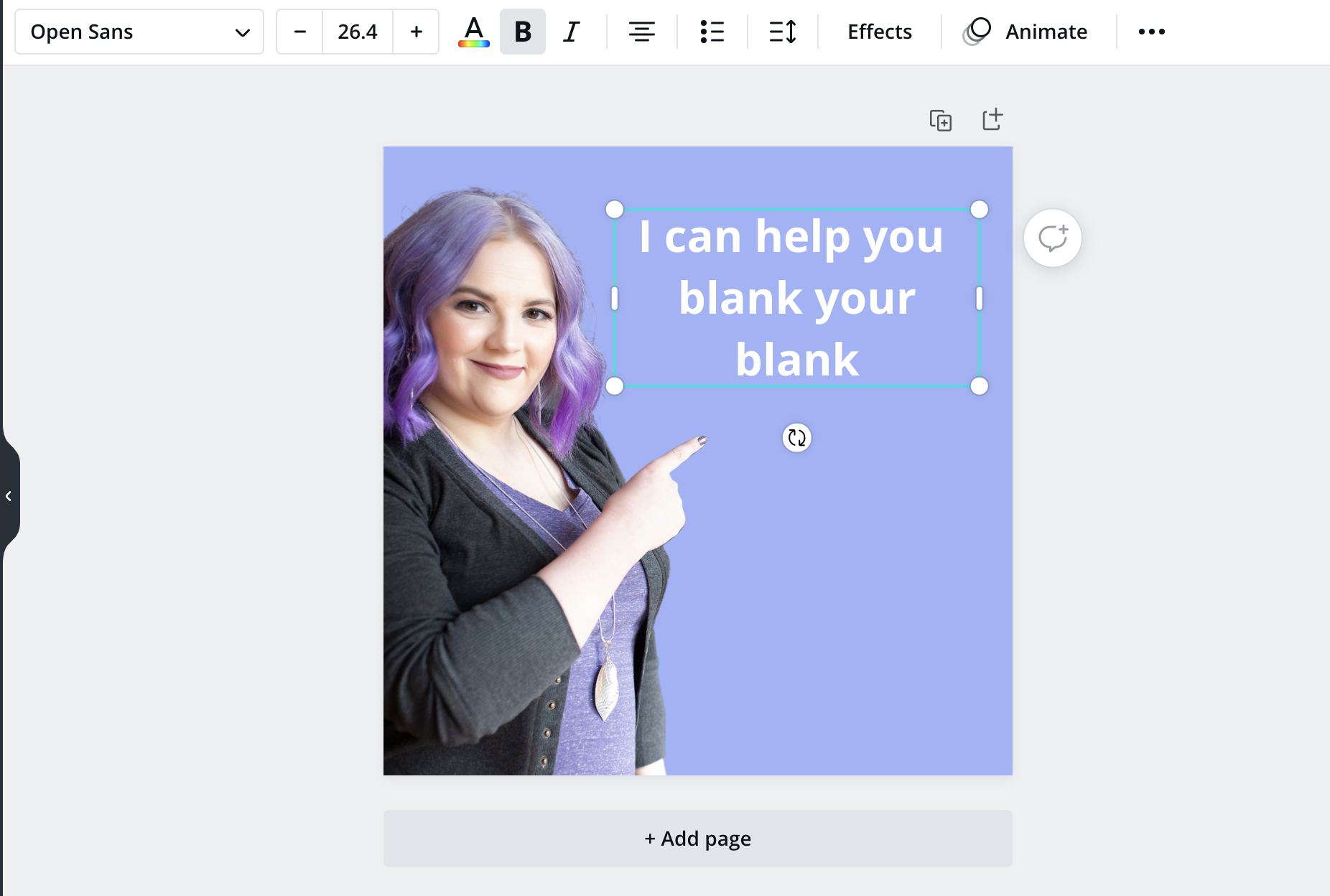
Task: Apply bulleted list formatting
Action: [x=712, y=32]
